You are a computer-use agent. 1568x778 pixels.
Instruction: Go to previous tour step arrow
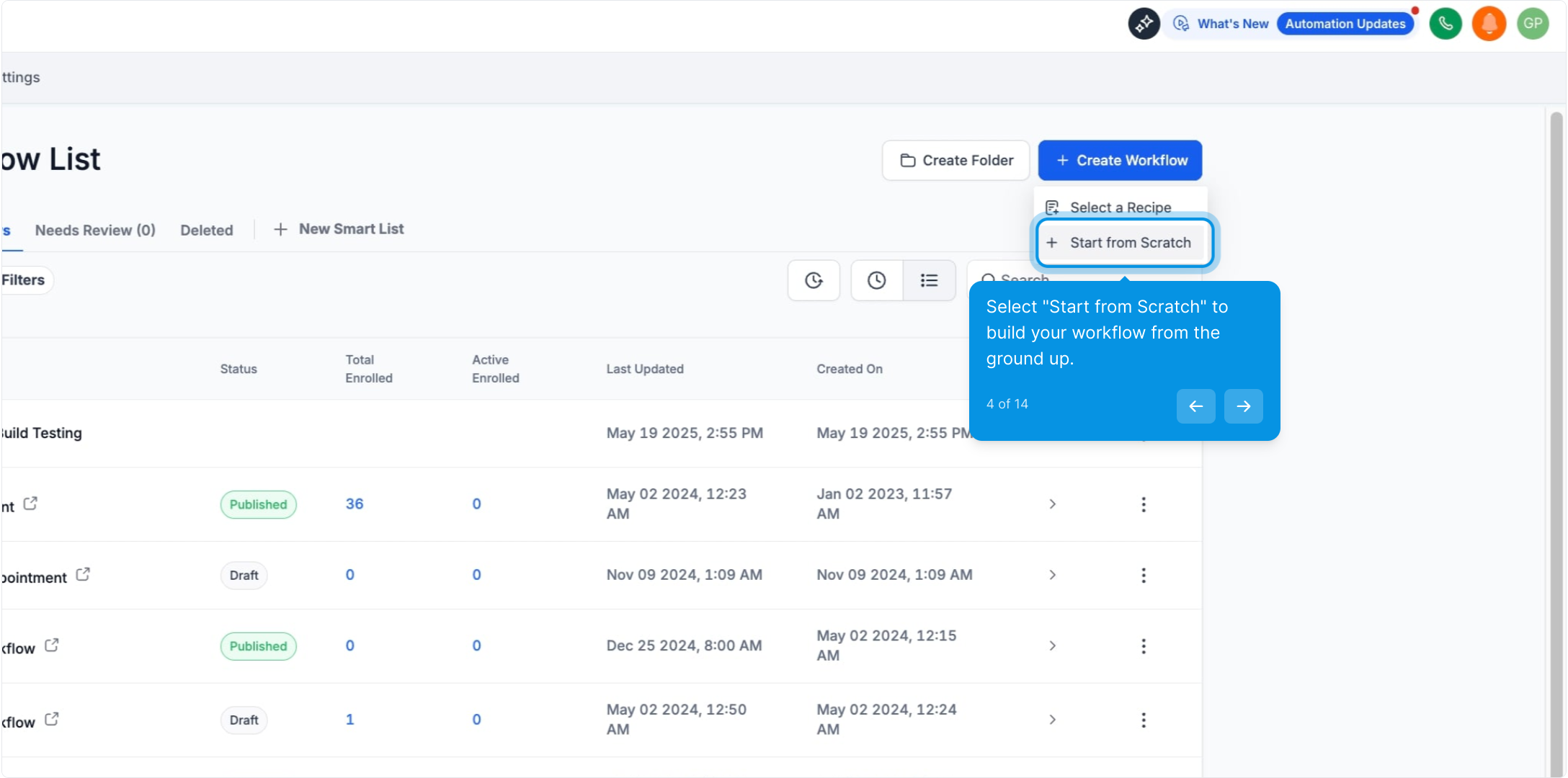tap(1195, 406)
